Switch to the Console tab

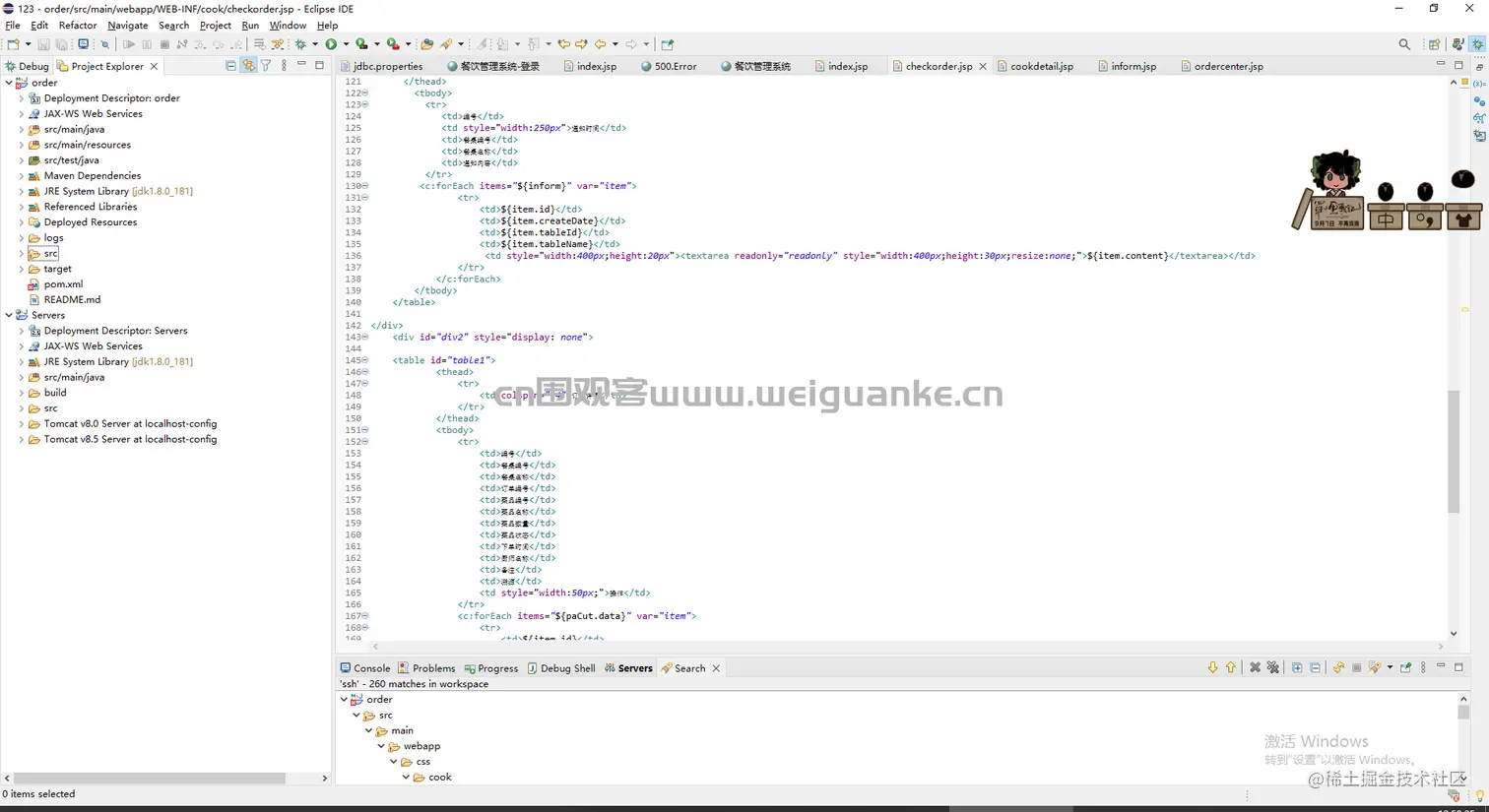pos(365,668)
